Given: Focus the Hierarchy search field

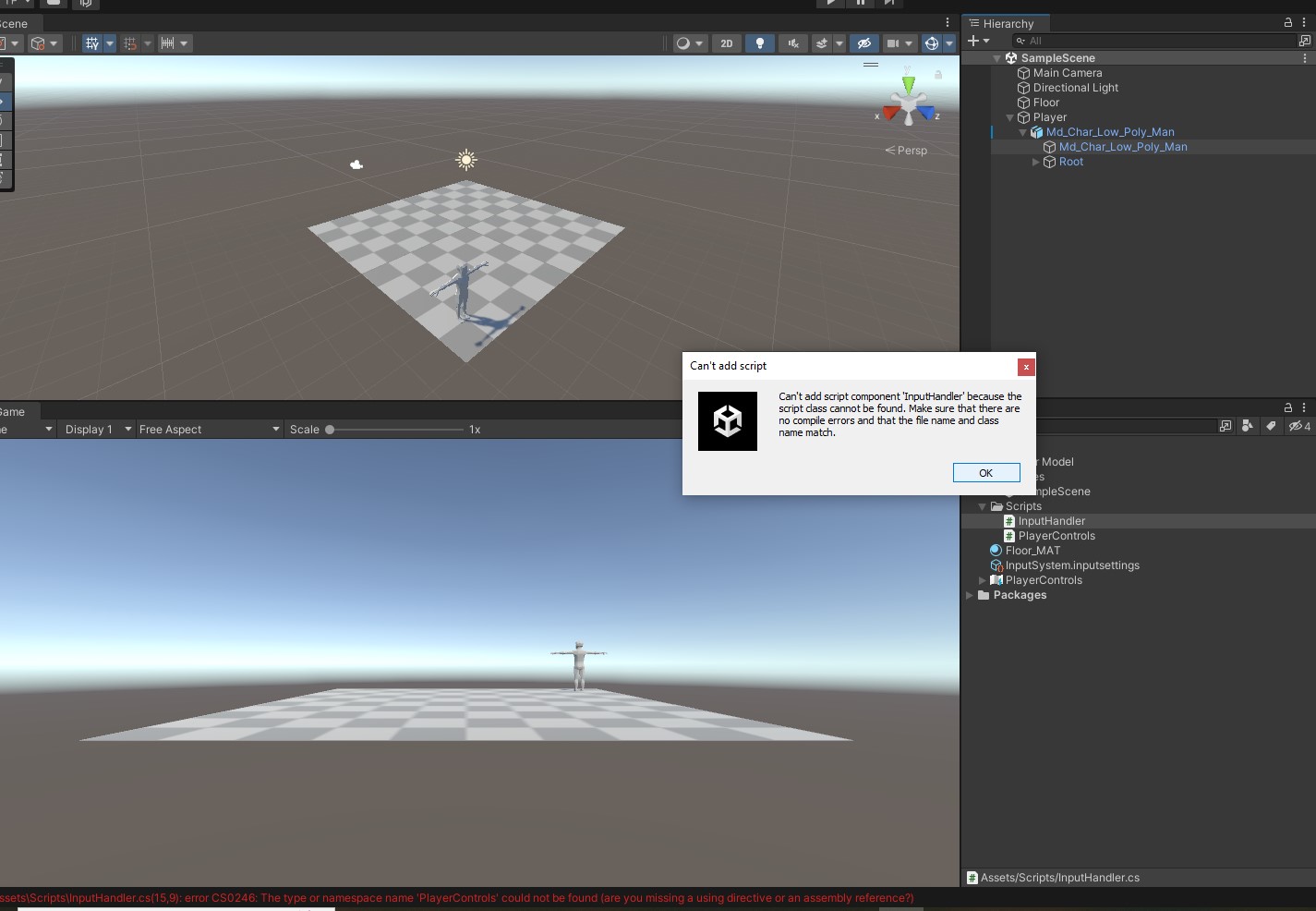Looking at the screenshot, I should point(1153,41).
